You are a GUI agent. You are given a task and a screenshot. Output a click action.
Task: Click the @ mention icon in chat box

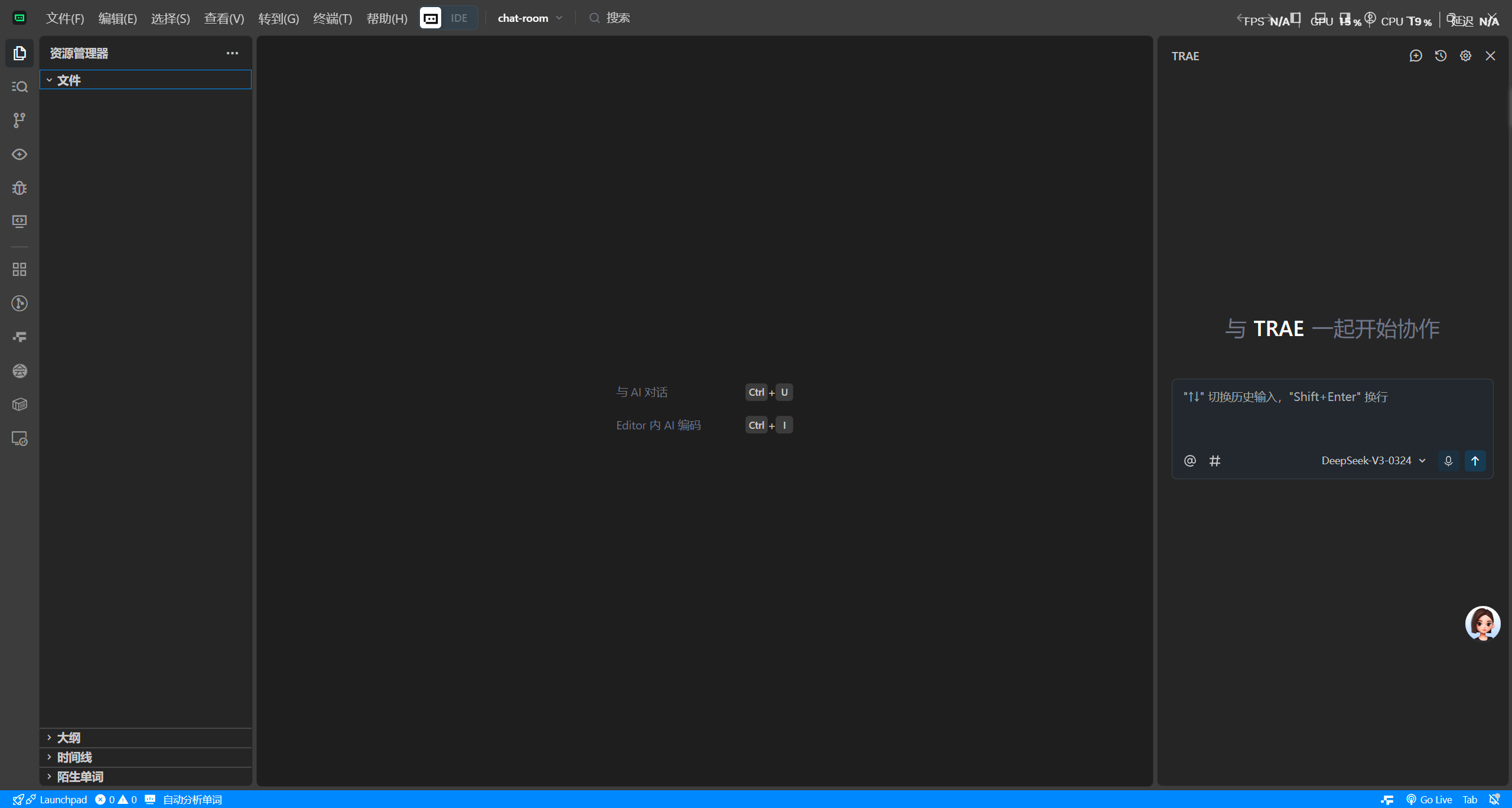click(x=1190, y=461)
